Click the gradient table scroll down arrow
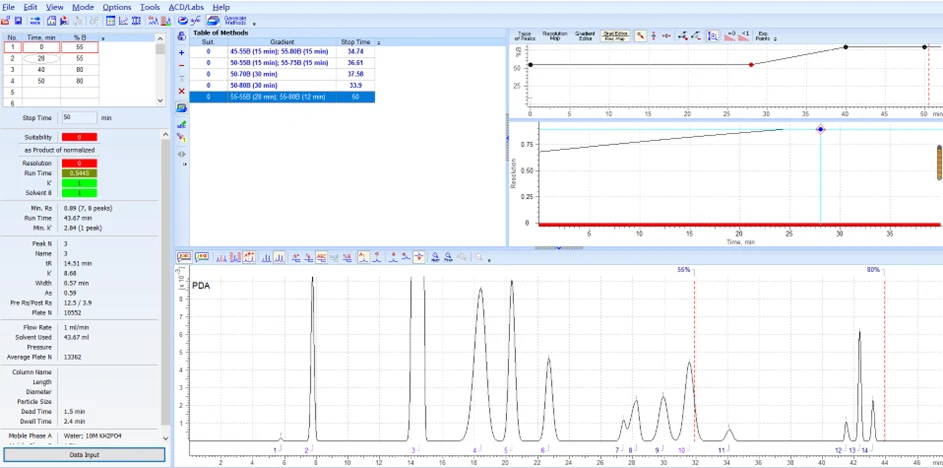The width and height of the screenshot is (943, 468). (x=159, y=101)
